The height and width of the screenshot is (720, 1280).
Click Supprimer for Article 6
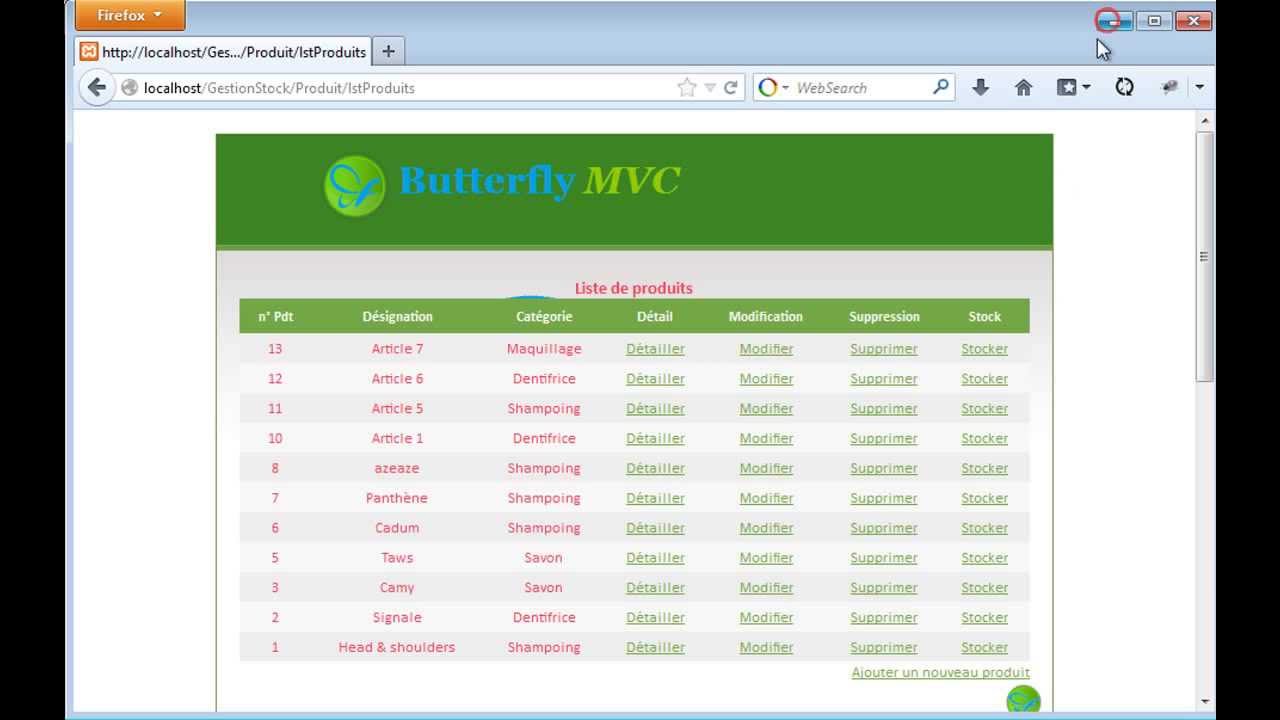884,378
